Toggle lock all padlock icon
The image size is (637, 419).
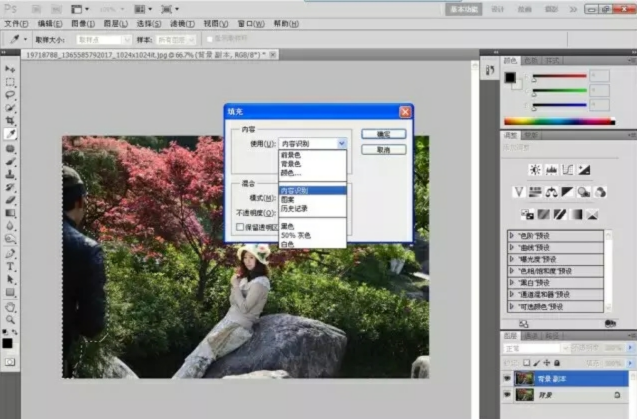pos(557,363)
